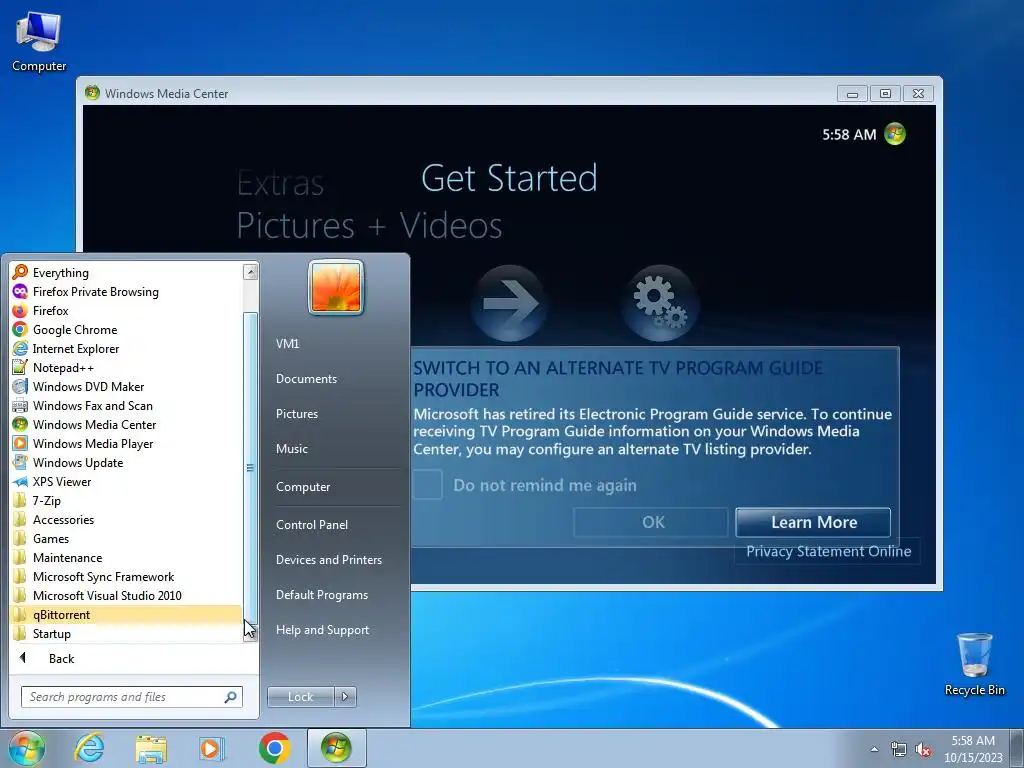Click the green Media Center logo button
Image resolution: width=1024 pixels, height=768 pixels.
point(895,134)
